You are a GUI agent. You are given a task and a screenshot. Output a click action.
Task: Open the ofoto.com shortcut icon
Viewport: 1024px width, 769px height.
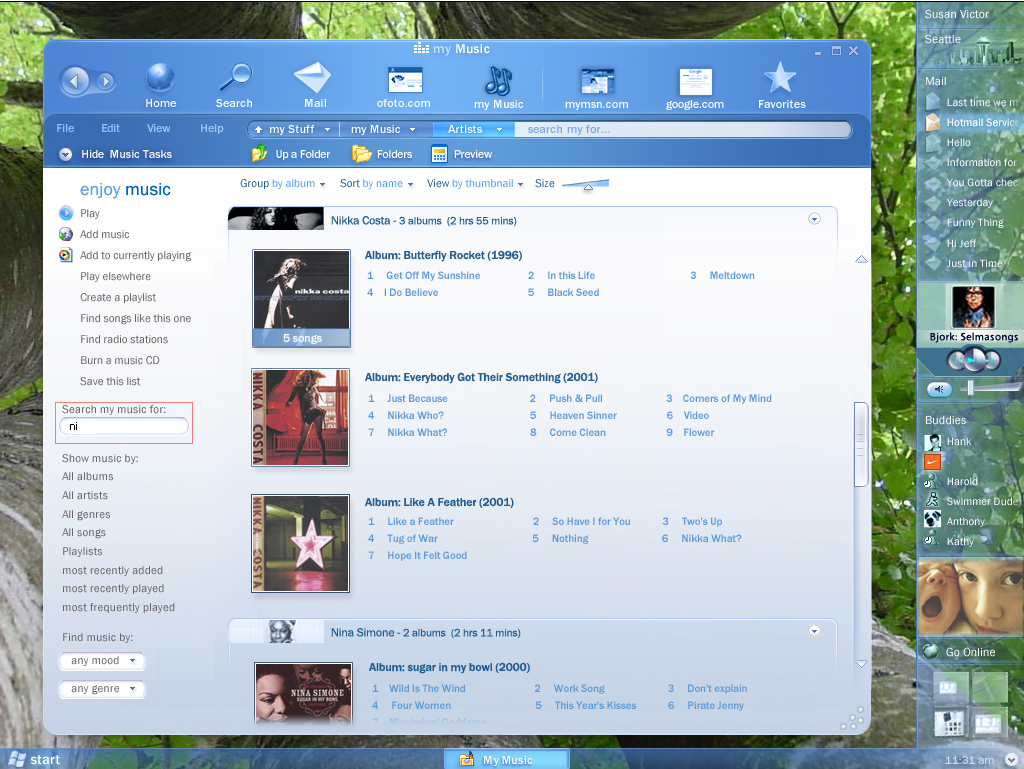pos(405,80)
